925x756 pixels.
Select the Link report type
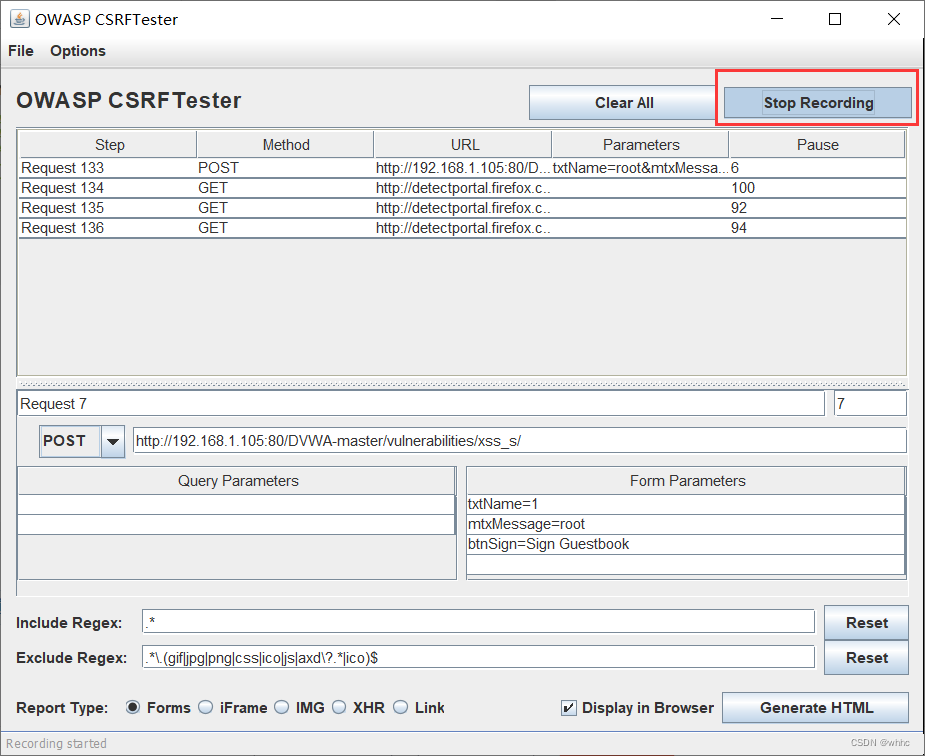tap(401, 707)
